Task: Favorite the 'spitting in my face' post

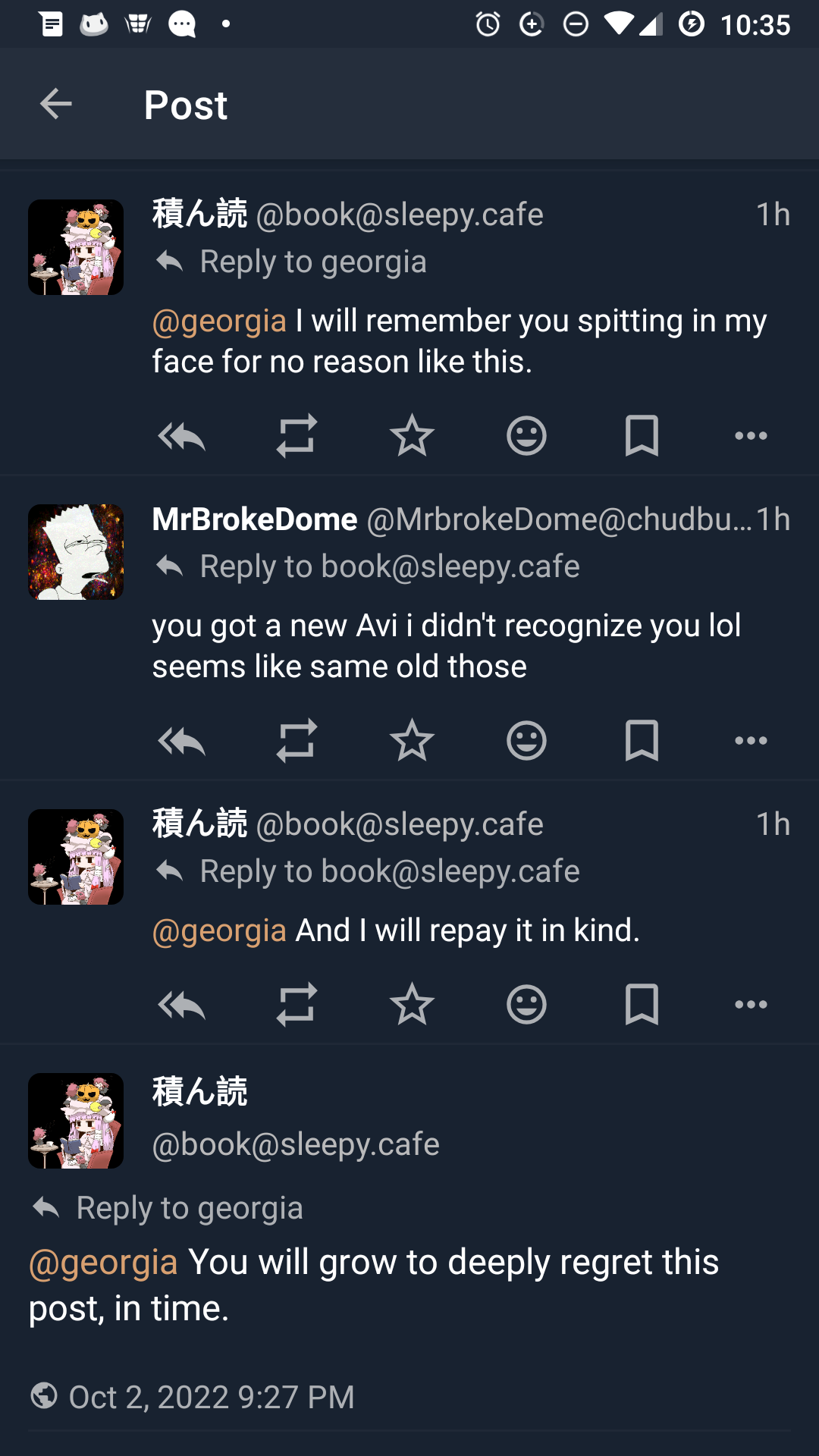Action: (412, 436)
